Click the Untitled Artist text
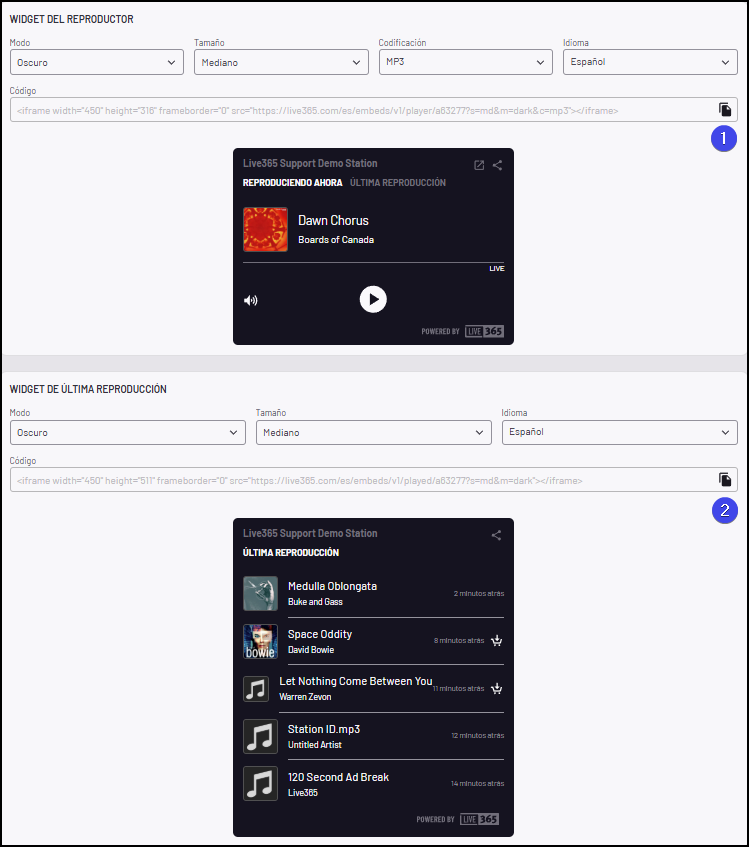The width and height of the screenshot is (749, 847). click(x=315, y=745)
